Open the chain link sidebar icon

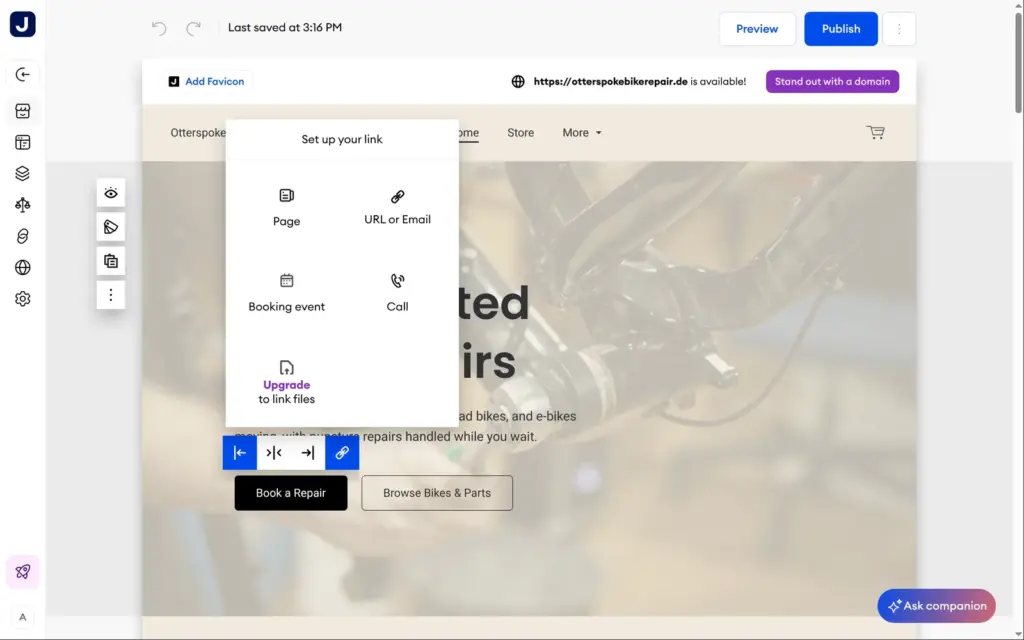[22, 236]
